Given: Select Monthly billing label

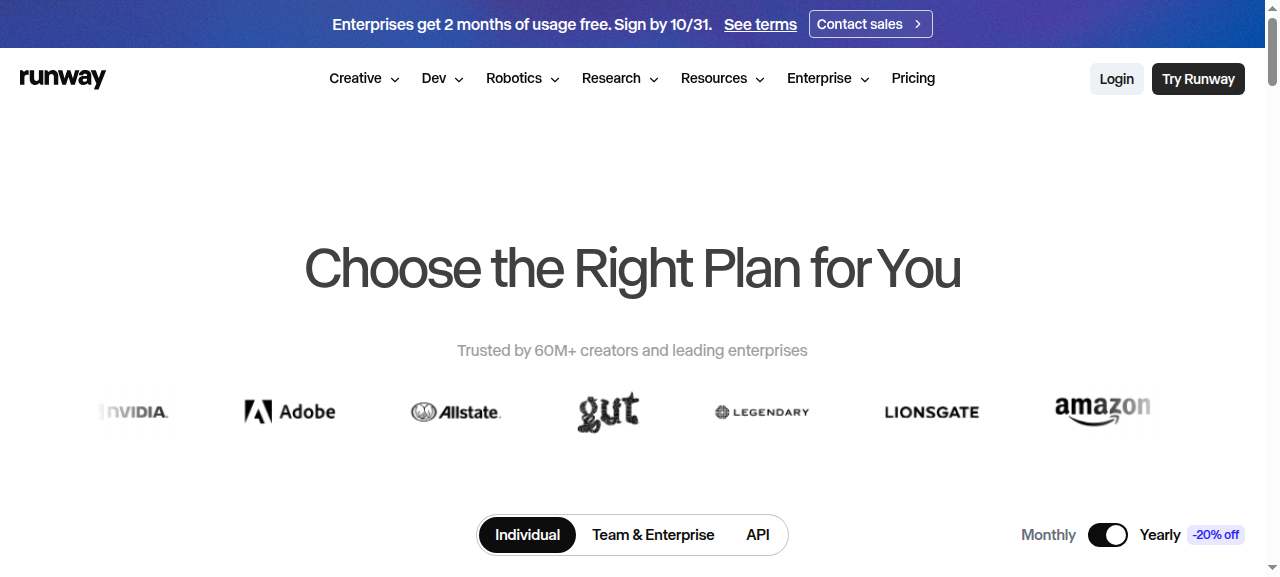Looking at the screenshot, I should point(1048,535).
